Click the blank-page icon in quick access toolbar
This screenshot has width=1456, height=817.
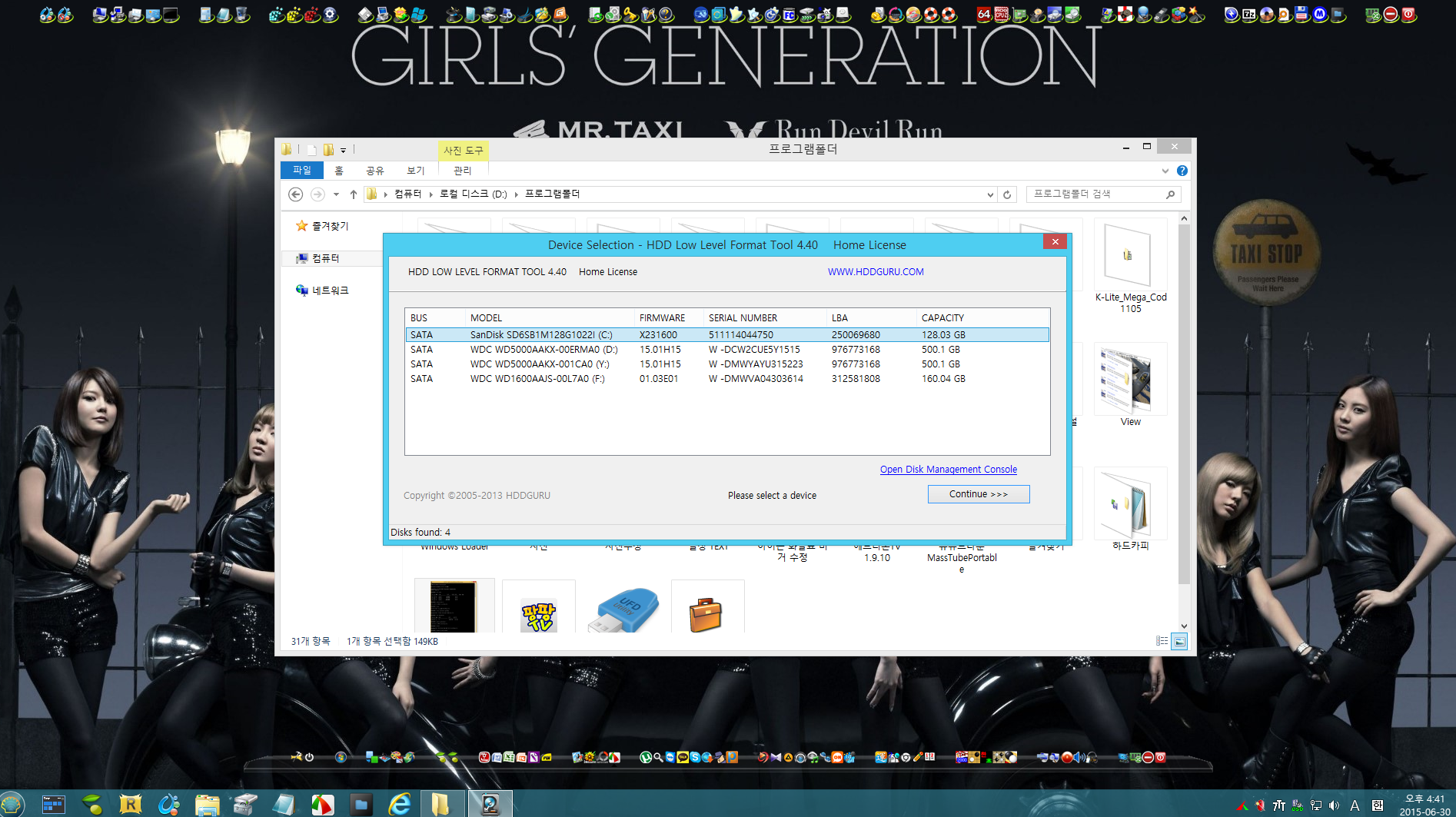311,150
